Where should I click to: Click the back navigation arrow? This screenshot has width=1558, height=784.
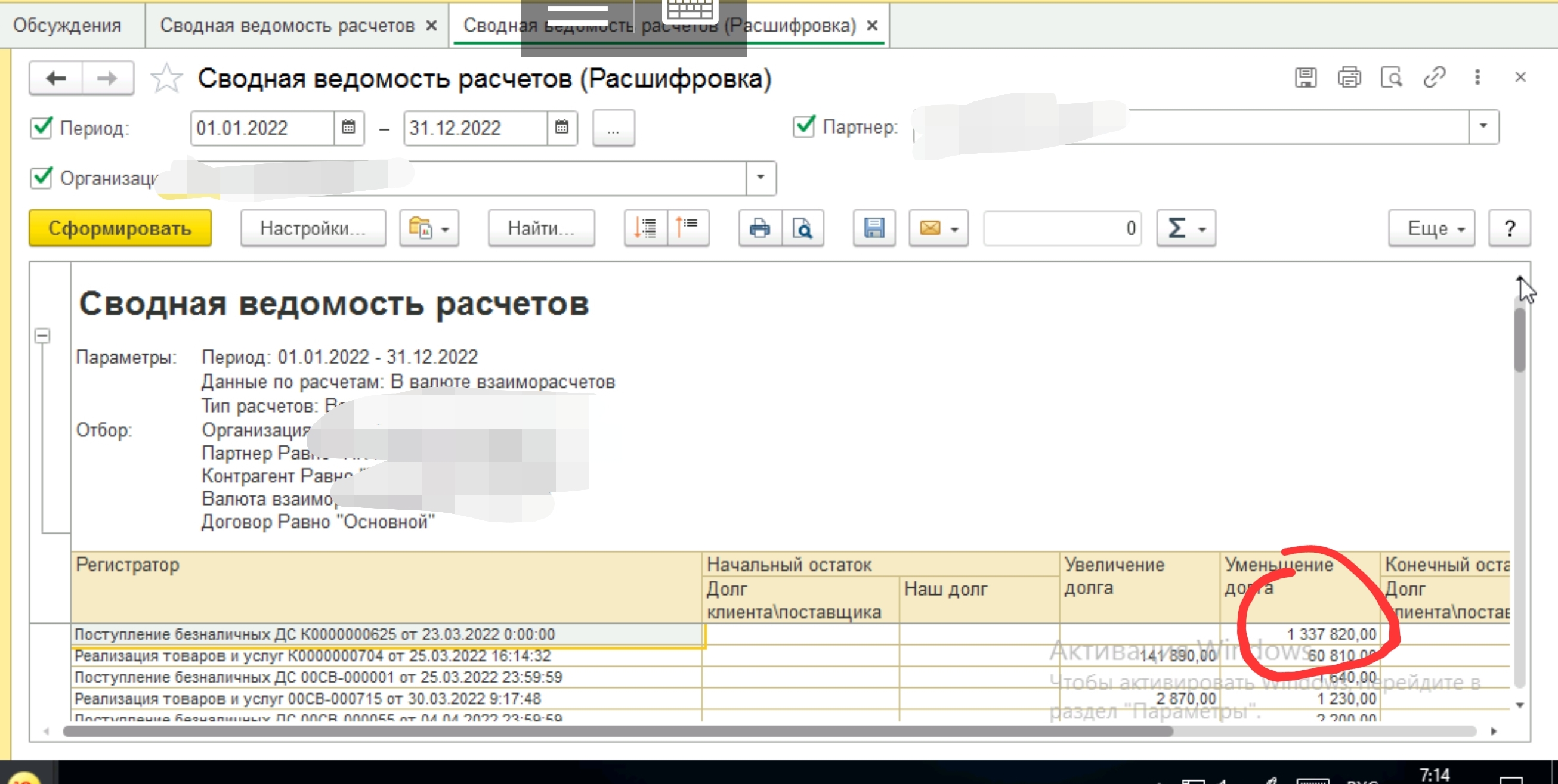coord(56,78)
